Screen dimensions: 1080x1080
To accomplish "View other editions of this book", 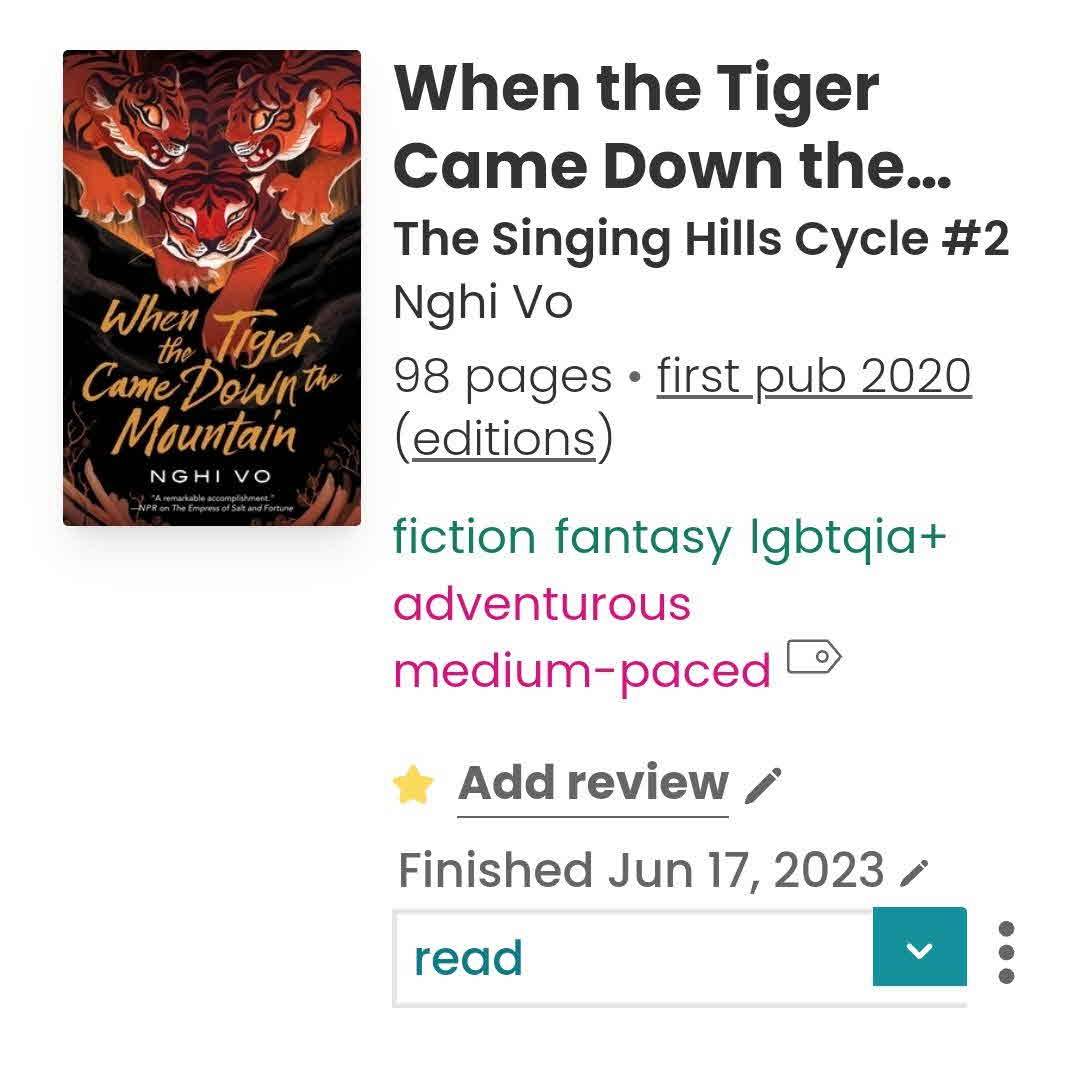I will pos(503,438).
